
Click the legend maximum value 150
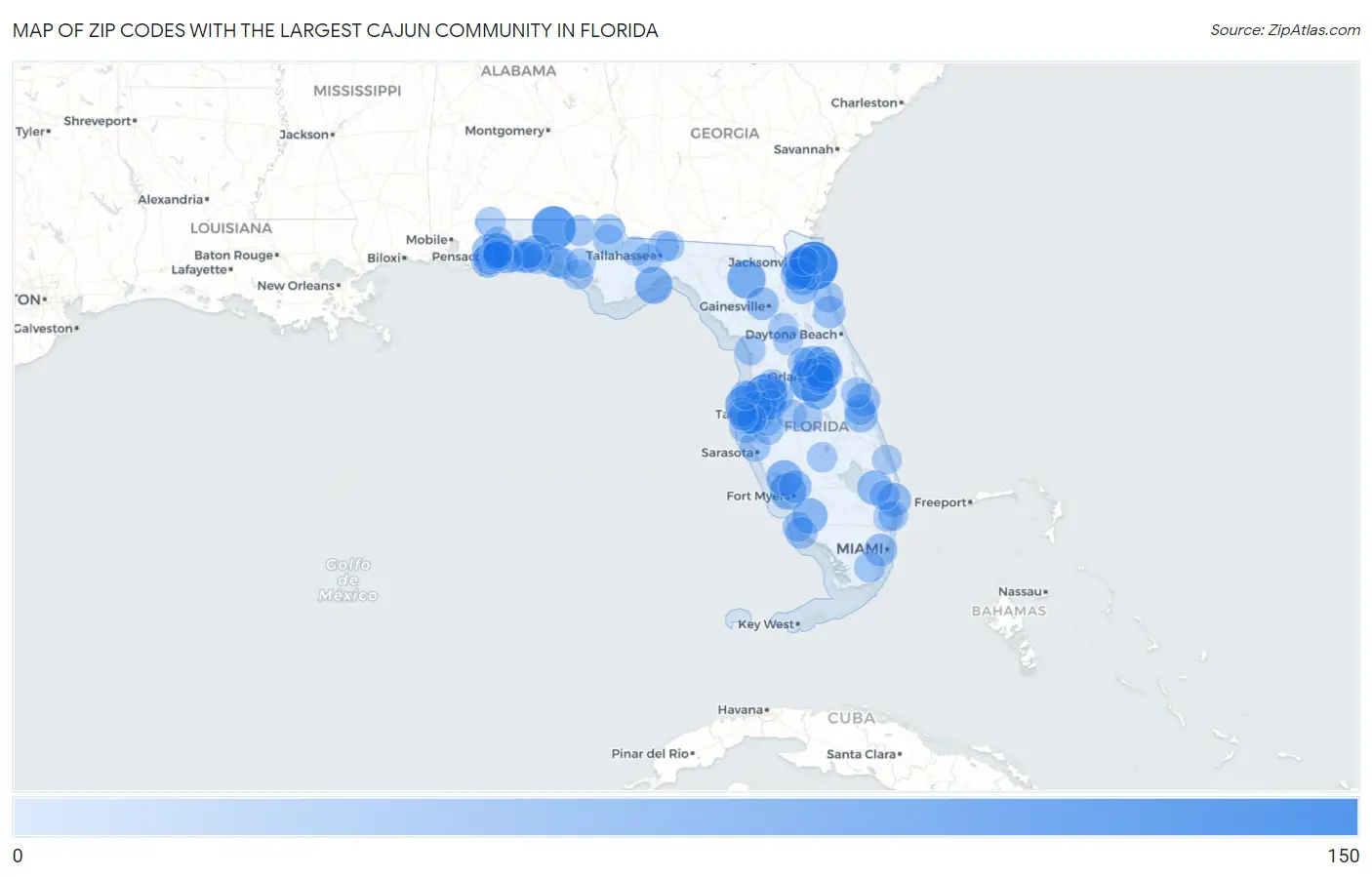1343,856
